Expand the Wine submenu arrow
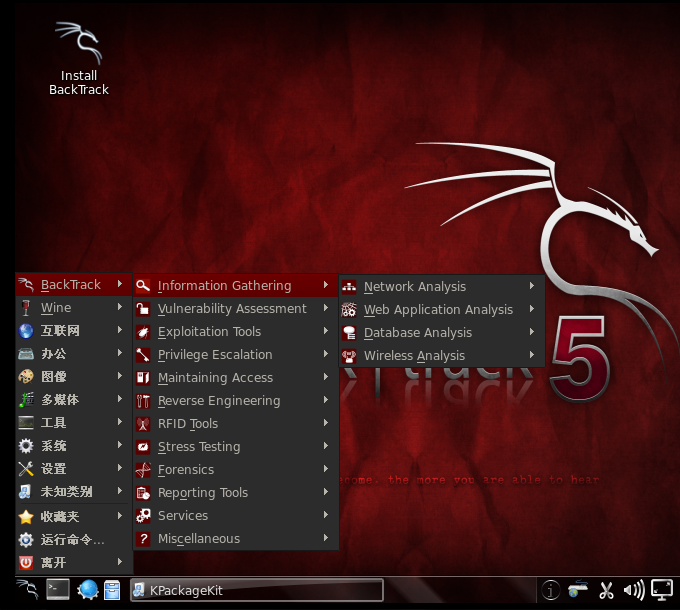 point(120,307)
